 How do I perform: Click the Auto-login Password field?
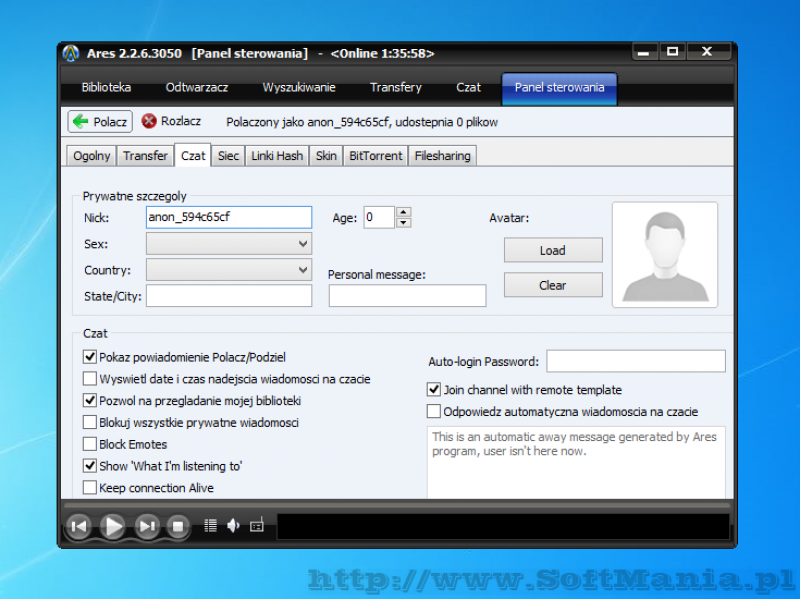pyautogui.click(x=636, y=361)
